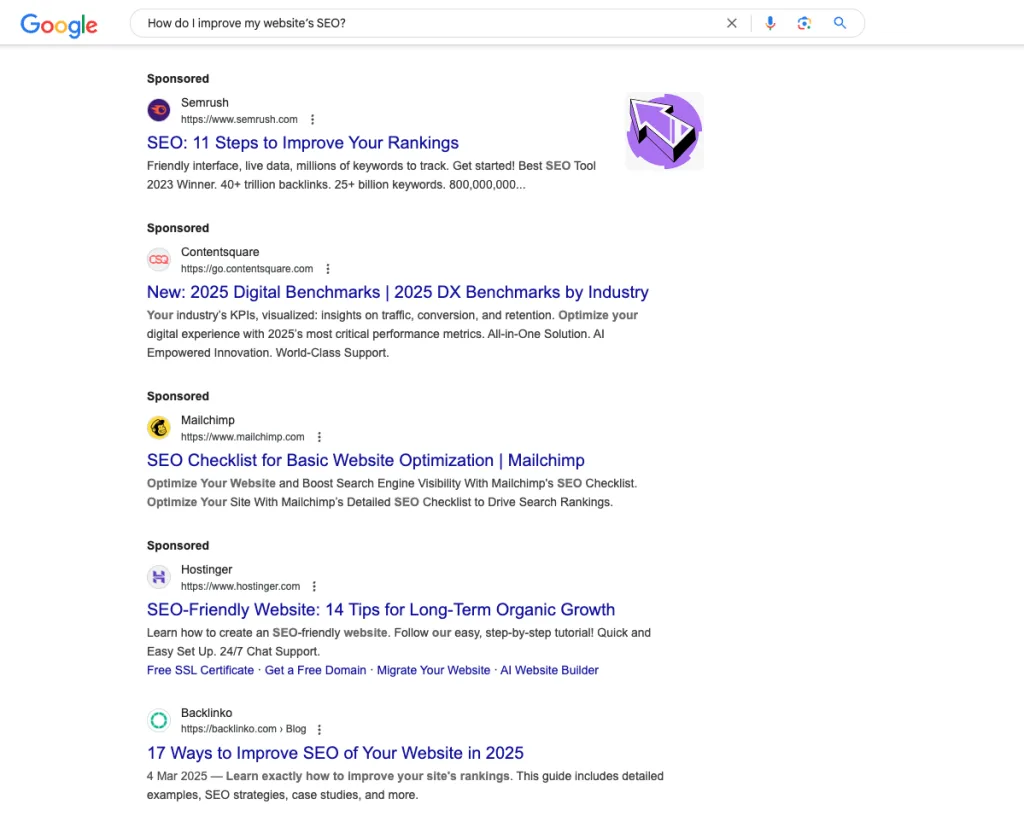This screenshot has height=816, width=1024.
Task: Clear the search query with X
Action: pos(731,24)
